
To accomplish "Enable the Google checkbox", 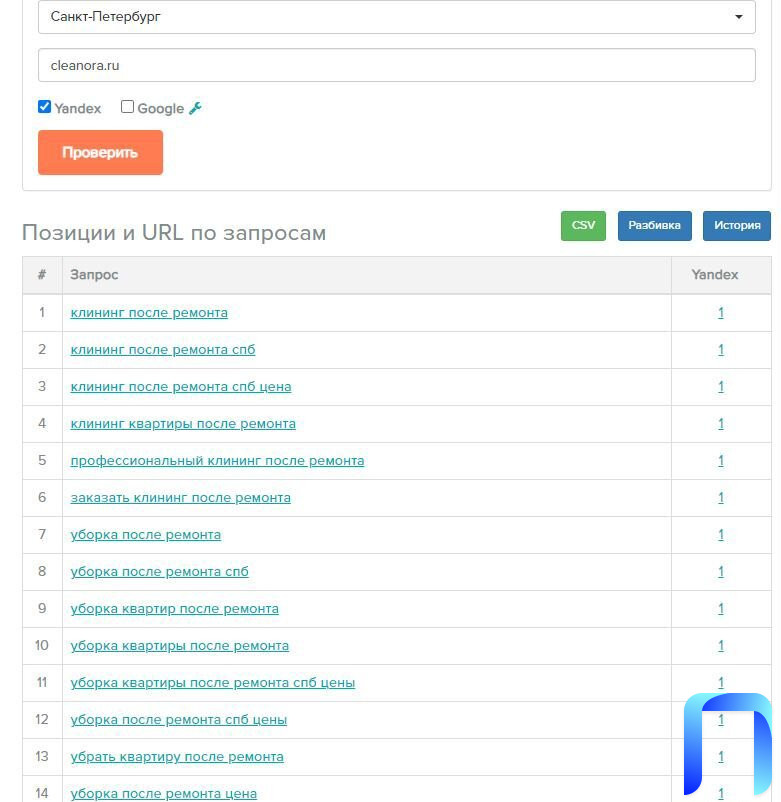I will [127, 106].
